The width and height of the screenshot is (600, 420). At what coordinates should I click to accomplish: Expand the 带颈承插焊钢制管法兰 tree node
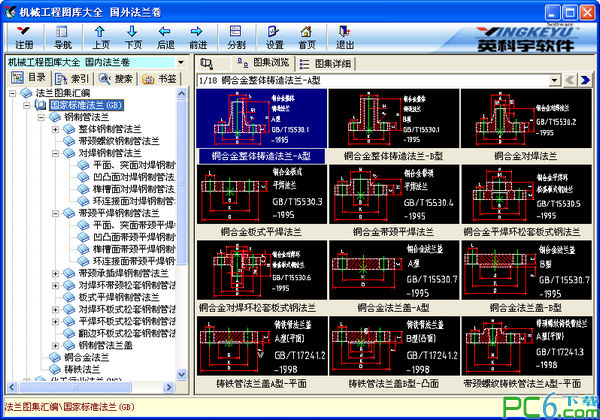coord(56,273)
